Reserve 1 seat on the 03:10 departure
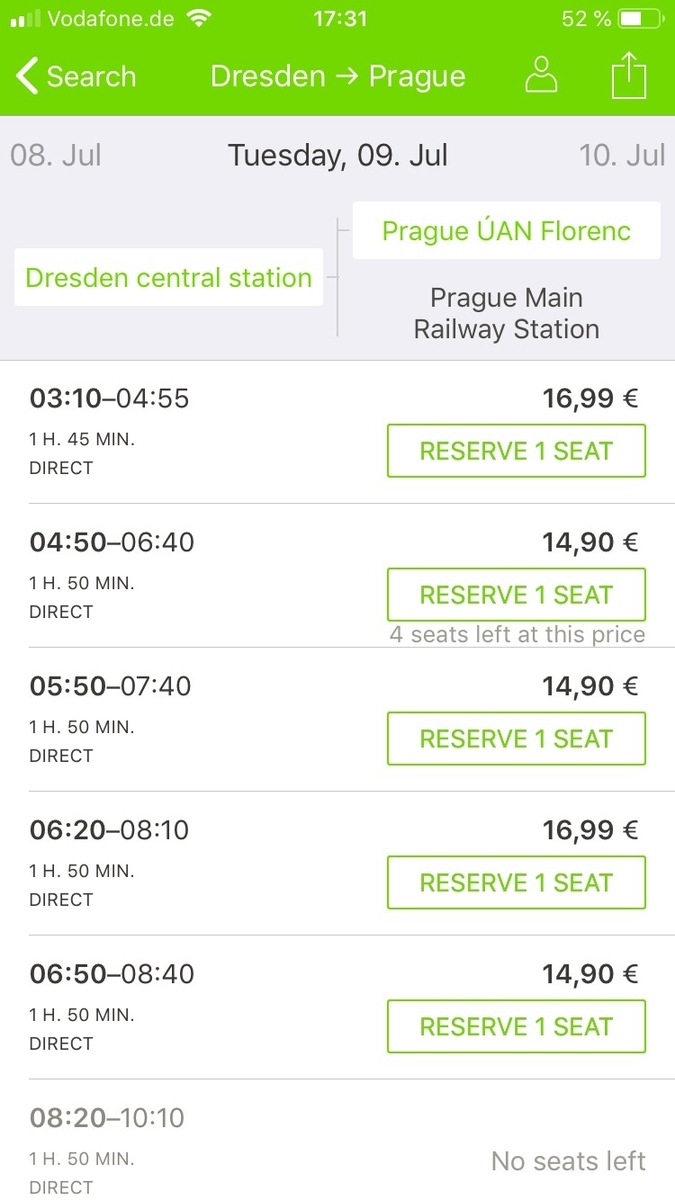Screen dimensions: 675x1200 (516, 451)
